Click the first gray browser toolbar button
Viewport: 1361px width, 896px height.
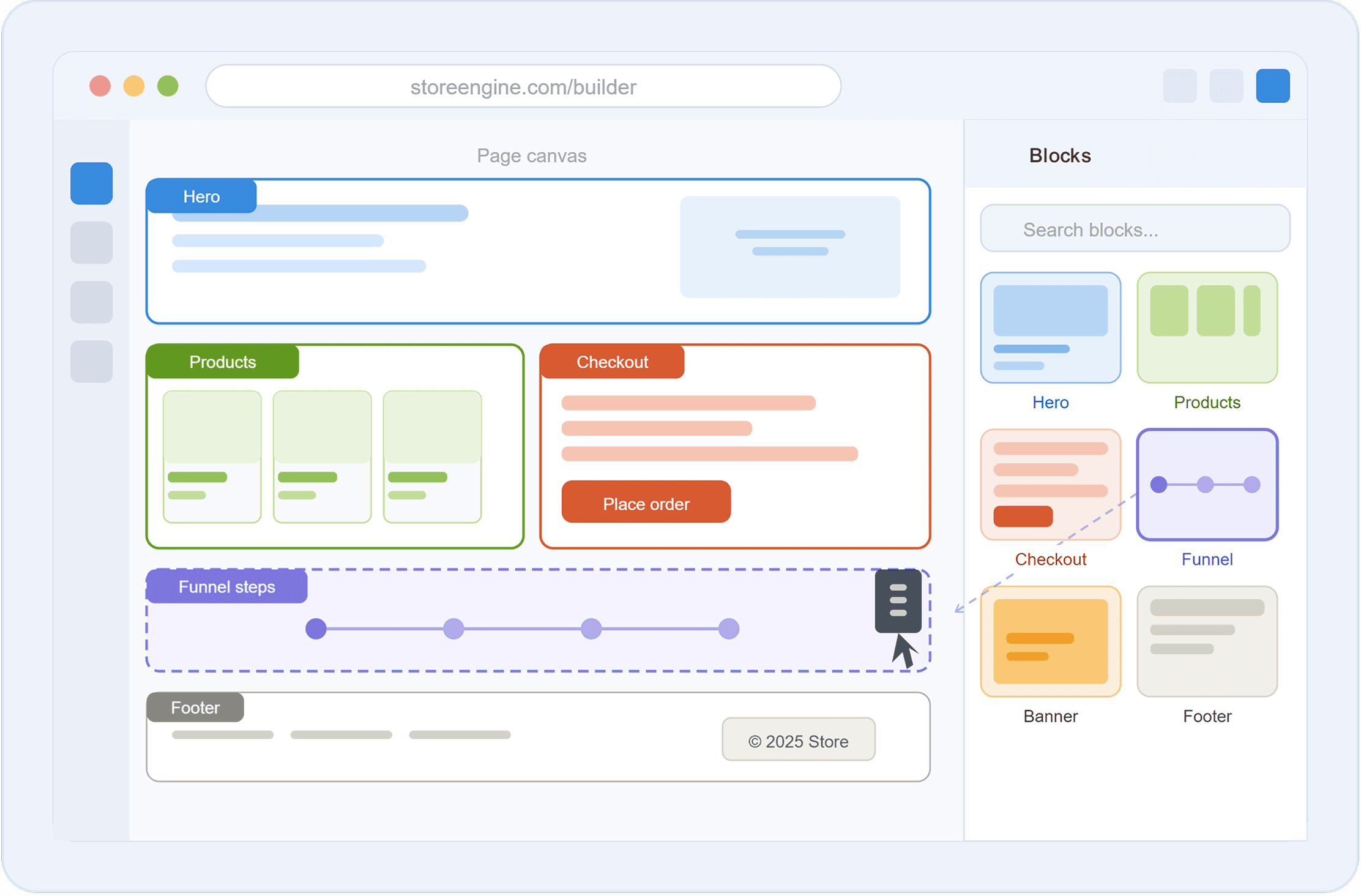tap(1180, 86)
